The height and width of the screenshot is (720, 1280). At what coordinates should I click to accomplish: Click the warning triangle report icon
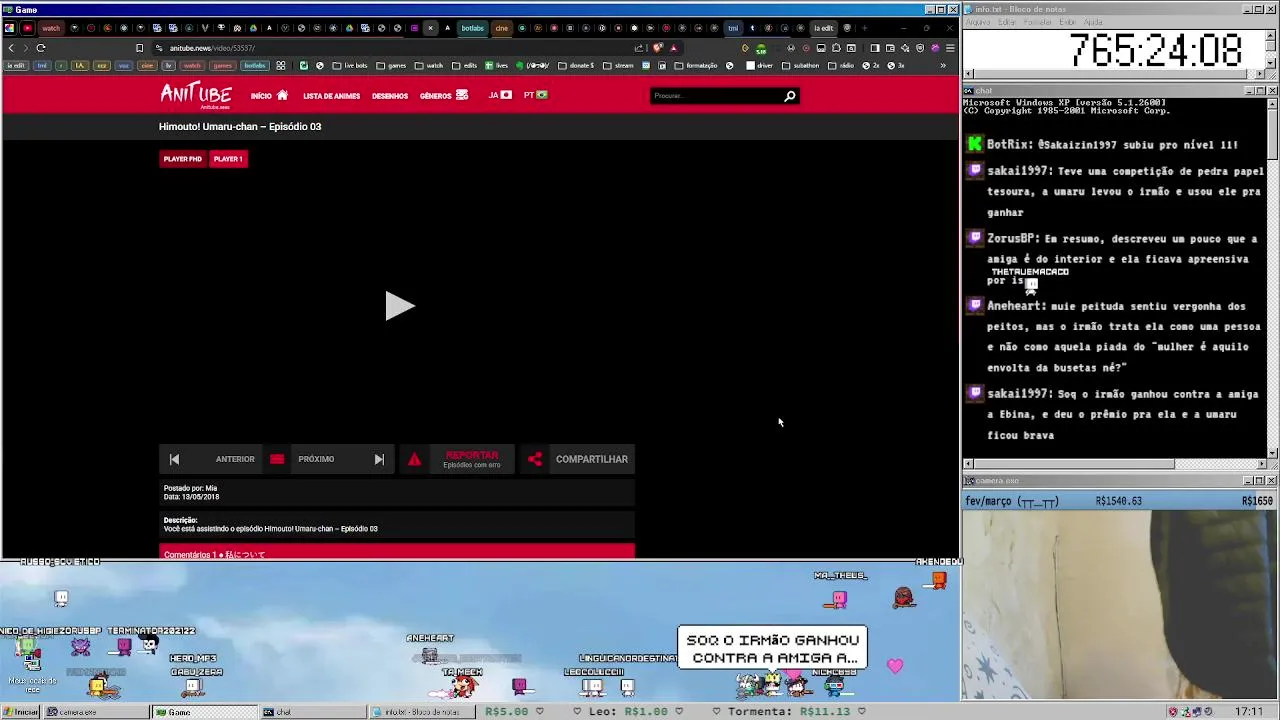[x=414, y=459]
